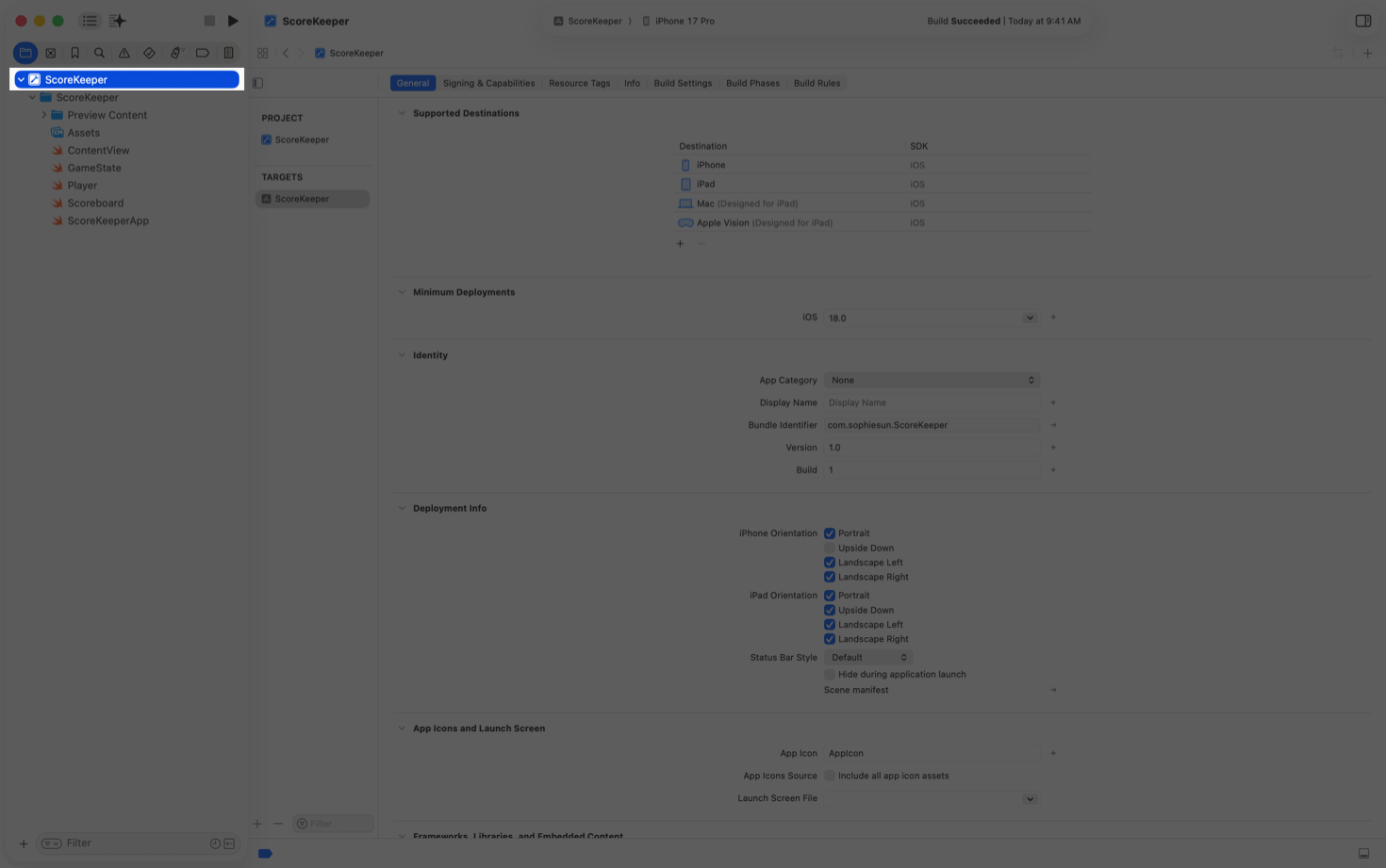The image size is (1386, 868).
Task: Open the Bookmark navigator
Action: point(75,53)
